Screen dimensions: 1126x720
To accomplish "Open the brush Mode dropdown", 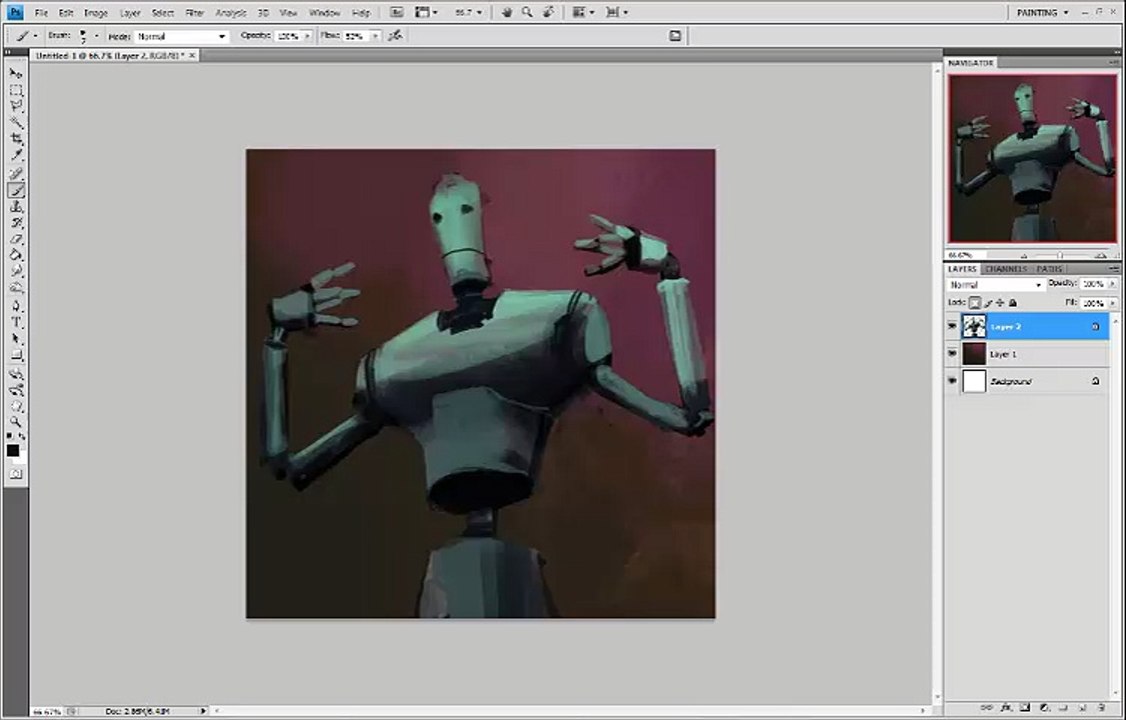I will click(x=182, y=36).
